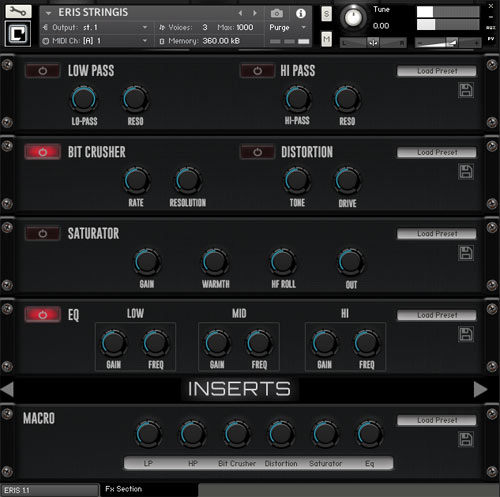
Task: Click the EQ HI FREQ knob
Action: 366,343
